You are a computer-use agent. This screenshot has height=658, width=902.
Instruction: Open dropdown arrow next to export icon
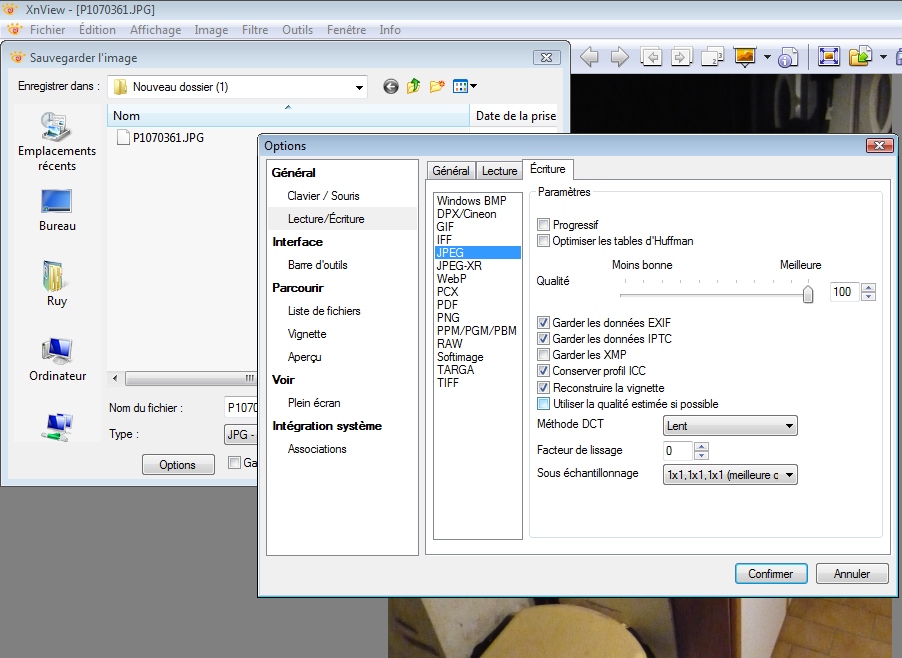pos(883,57)
